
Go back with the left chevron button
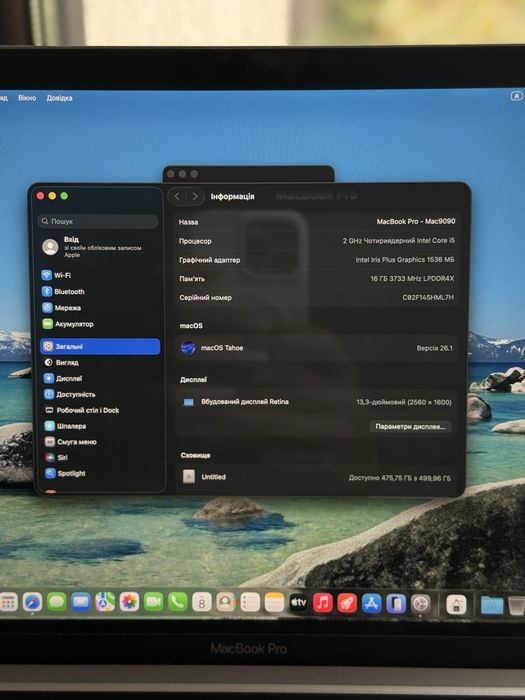tap(177, 196)
